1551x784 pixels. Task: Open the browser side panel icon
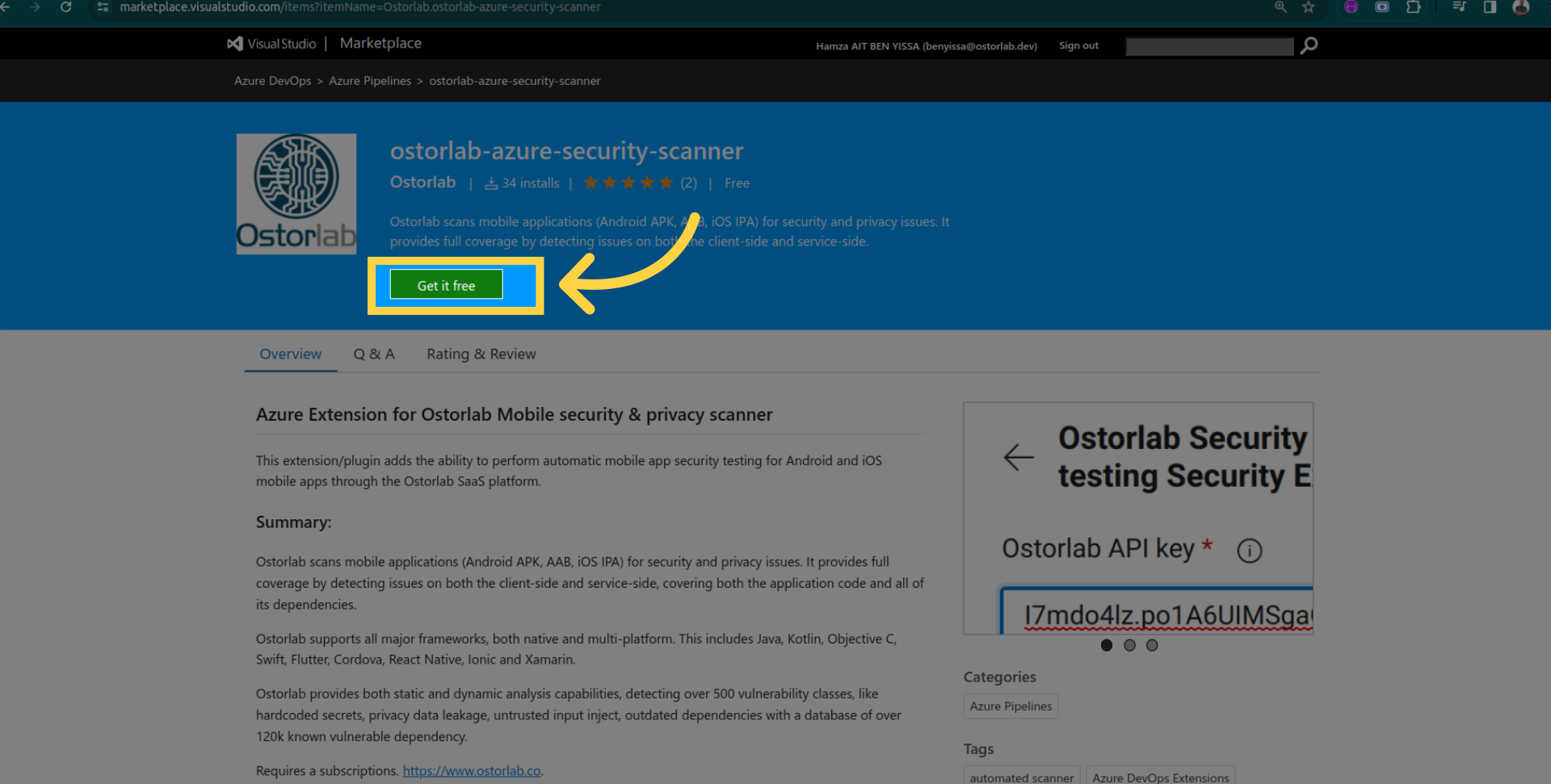(1490, 7)
